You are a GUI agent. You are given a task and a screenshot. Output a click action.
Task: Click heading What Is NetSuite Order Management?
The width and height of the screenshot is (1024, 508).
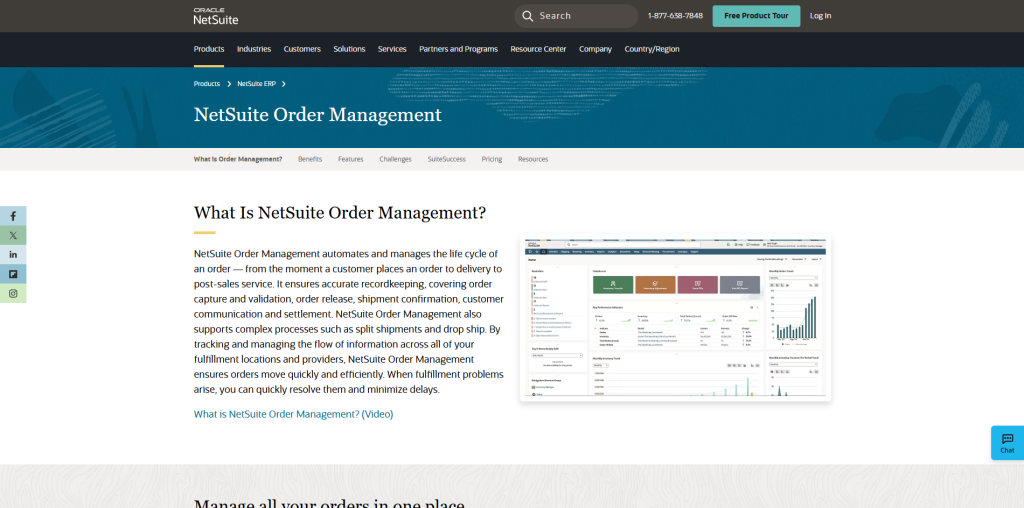click(340, 213)
